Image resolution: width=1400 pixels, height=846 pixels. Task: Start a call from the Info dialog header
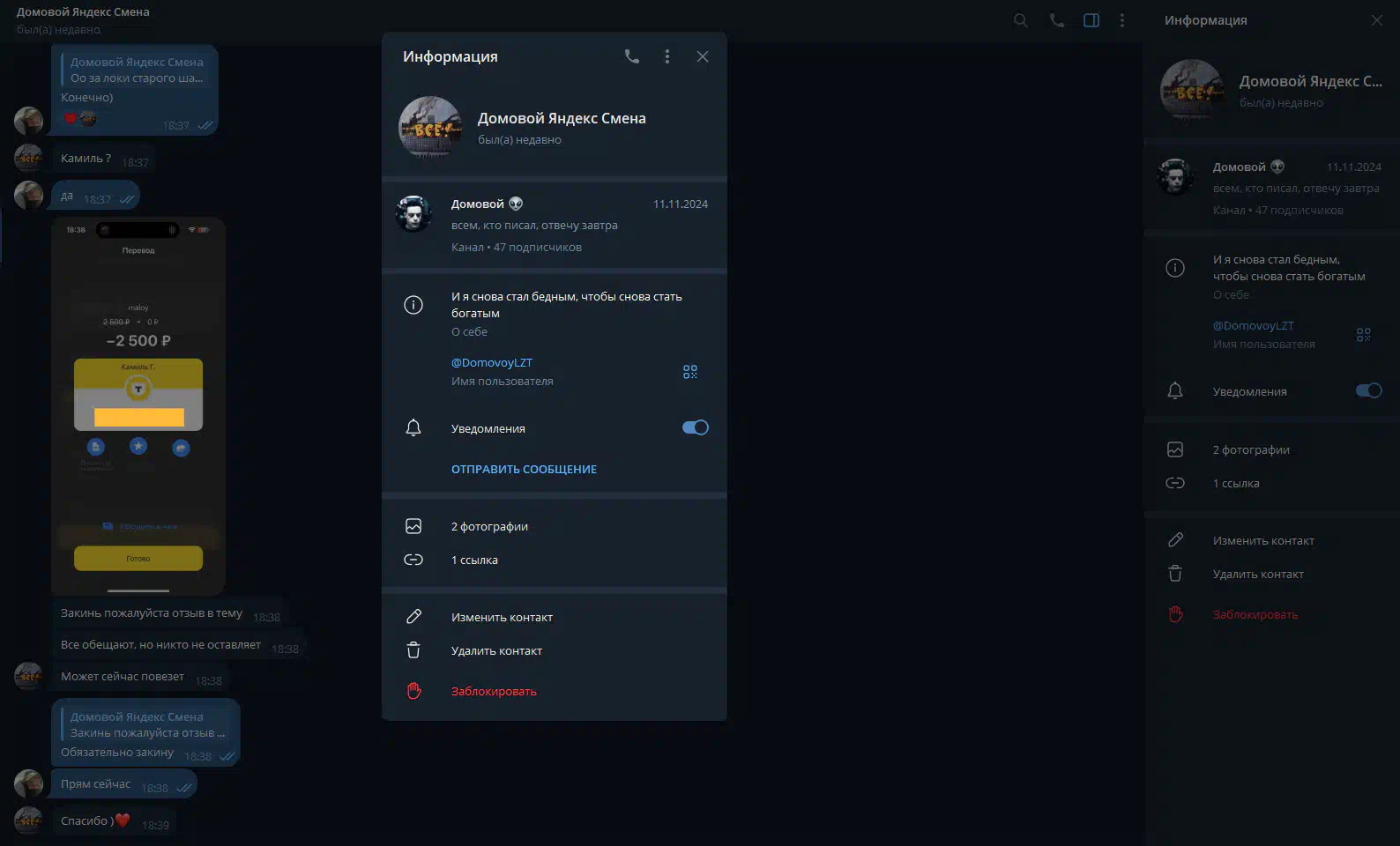[x=632, y=56]
